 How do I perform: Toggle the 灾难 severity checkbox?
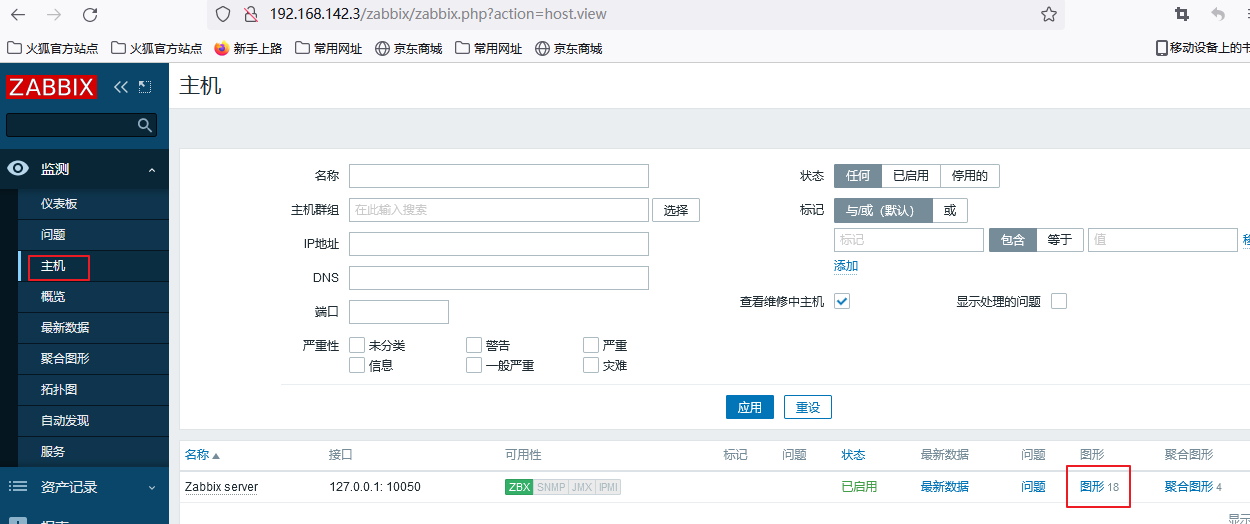[x=591, y=365]
